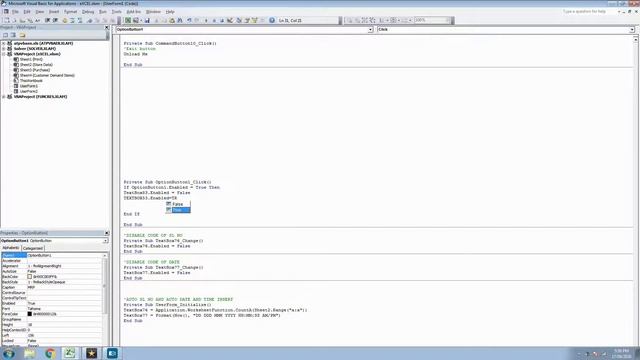Click the Find binoculars toolbar icon

pos(180,20)
